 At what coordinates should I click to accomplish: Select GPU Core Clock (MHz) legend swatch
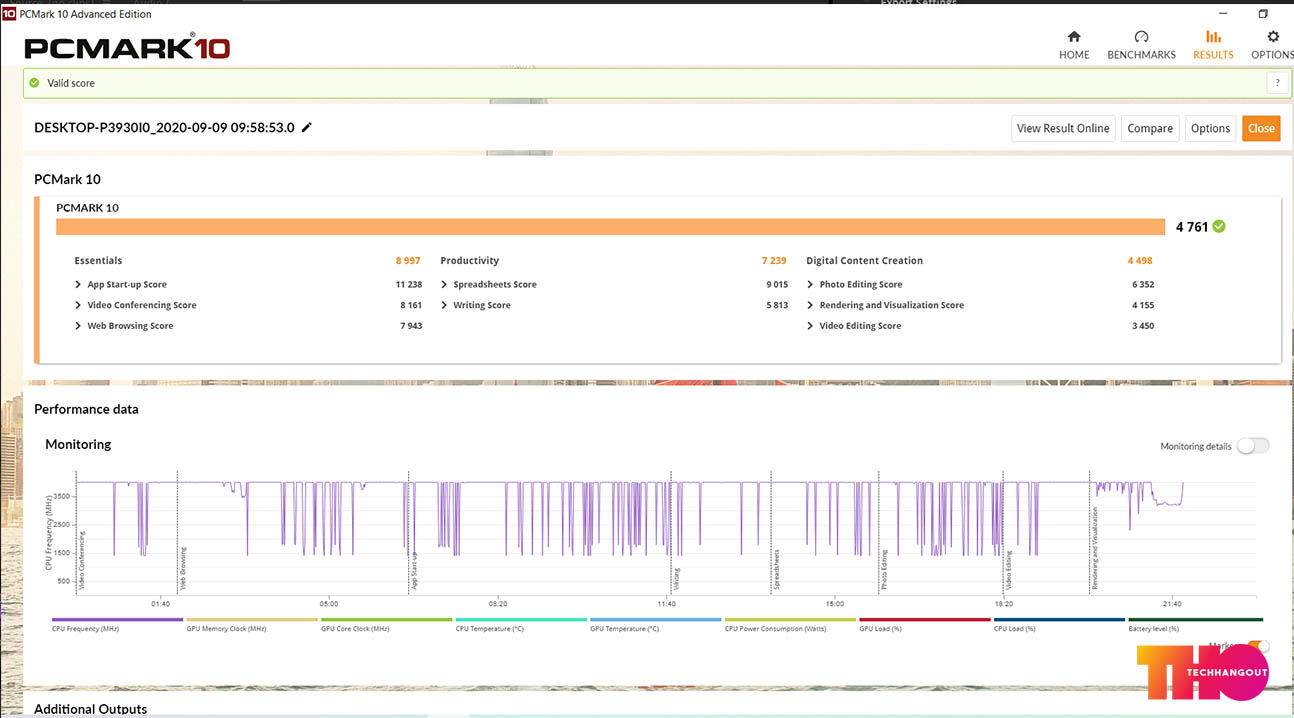click(x=386, y=620)
